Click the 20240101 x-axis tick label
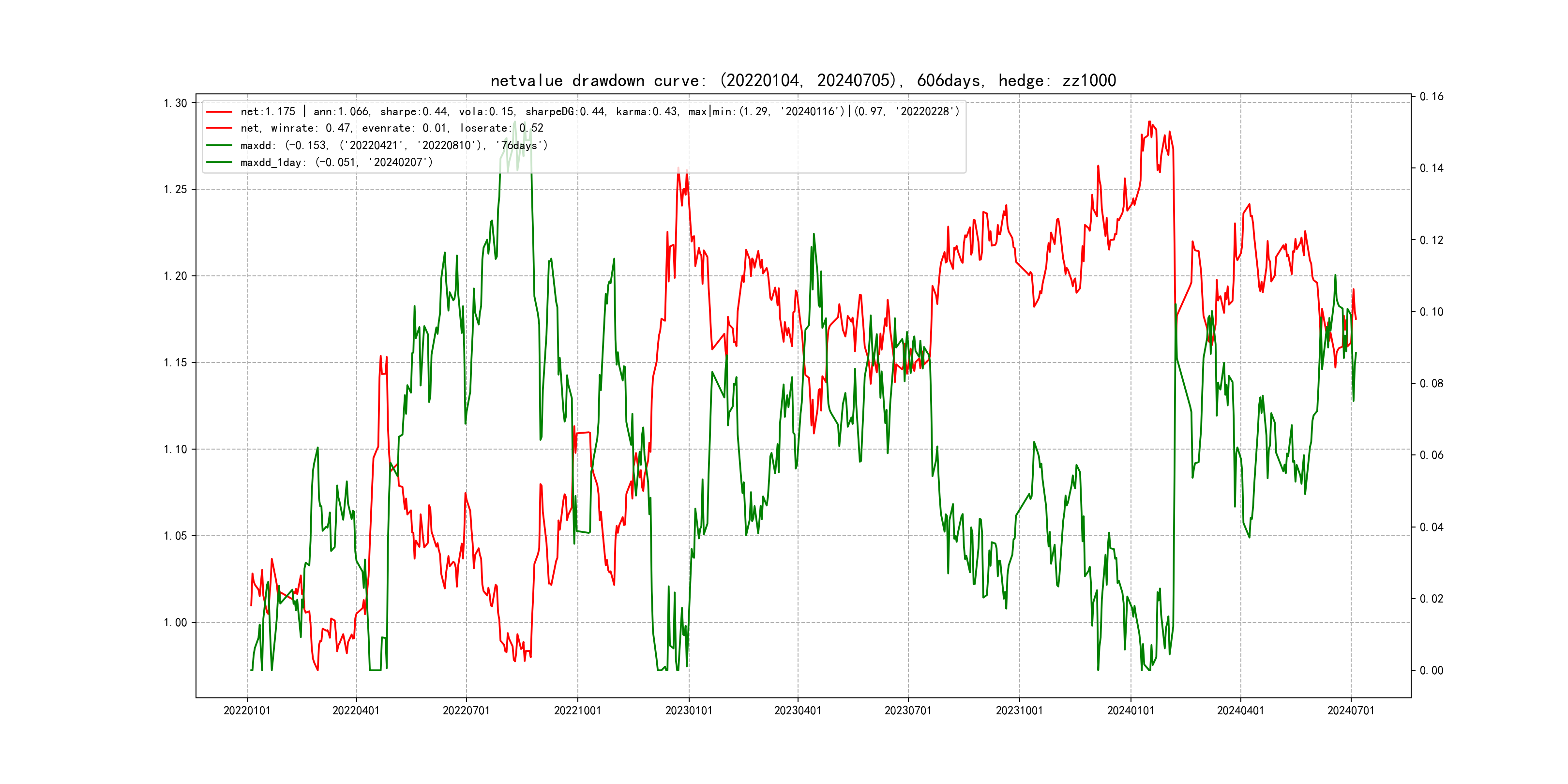The image size is (1568, 784). (1131, 710)
